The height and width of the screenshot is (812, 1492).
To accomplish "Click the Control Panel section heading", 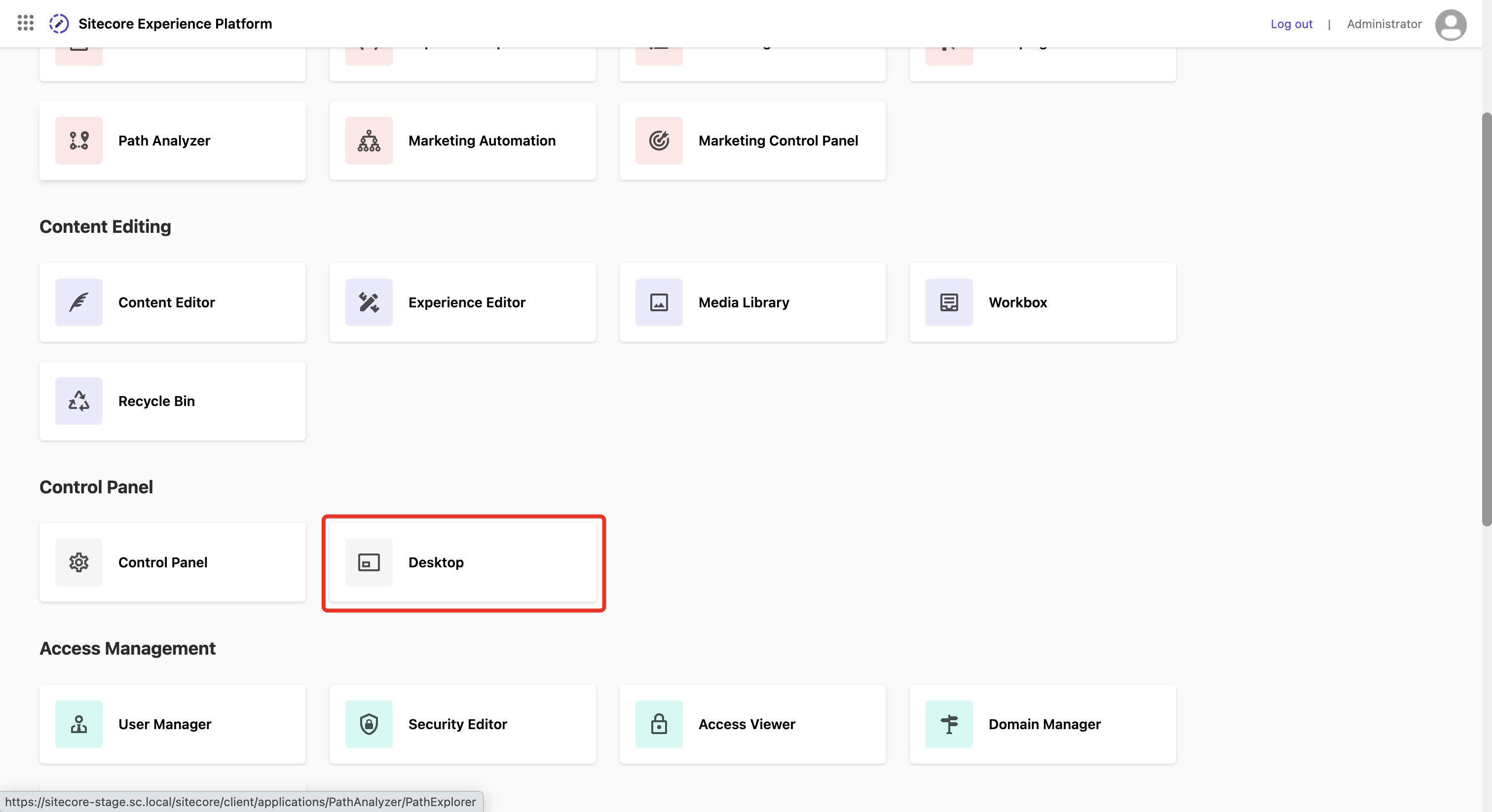I will point(96,487).
